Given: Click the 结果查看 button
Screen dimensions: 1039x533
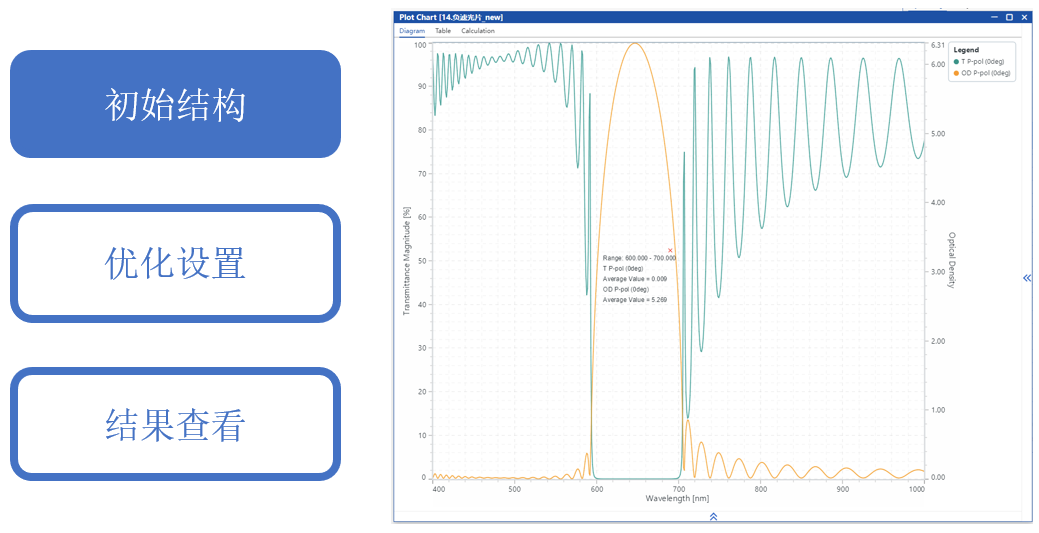Looking at the screenshot, I should [175, 425].
